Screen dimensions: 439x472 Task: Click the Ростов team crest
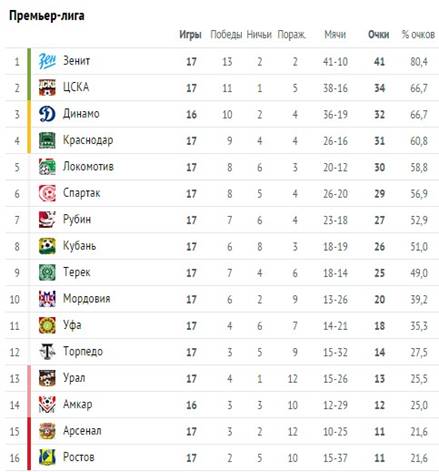pos(47,457)
